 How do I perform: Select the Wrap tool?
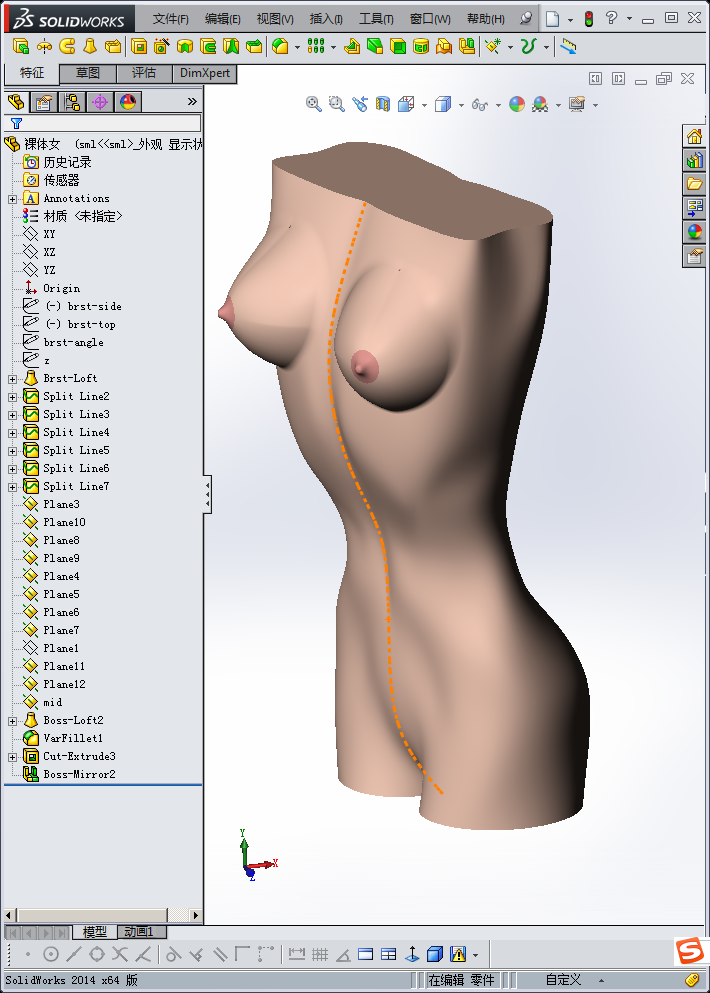(421, 46)
